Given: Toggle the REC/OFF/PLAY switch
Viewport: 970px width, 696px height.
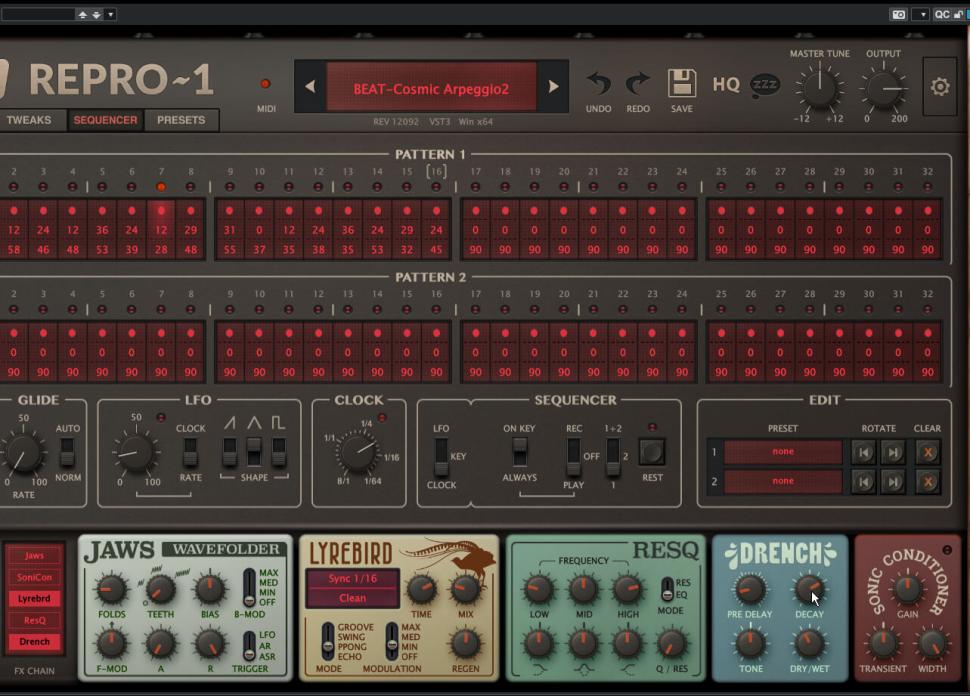Looking at the screenshot, I should pyautogui.click(x=573, y=457).
